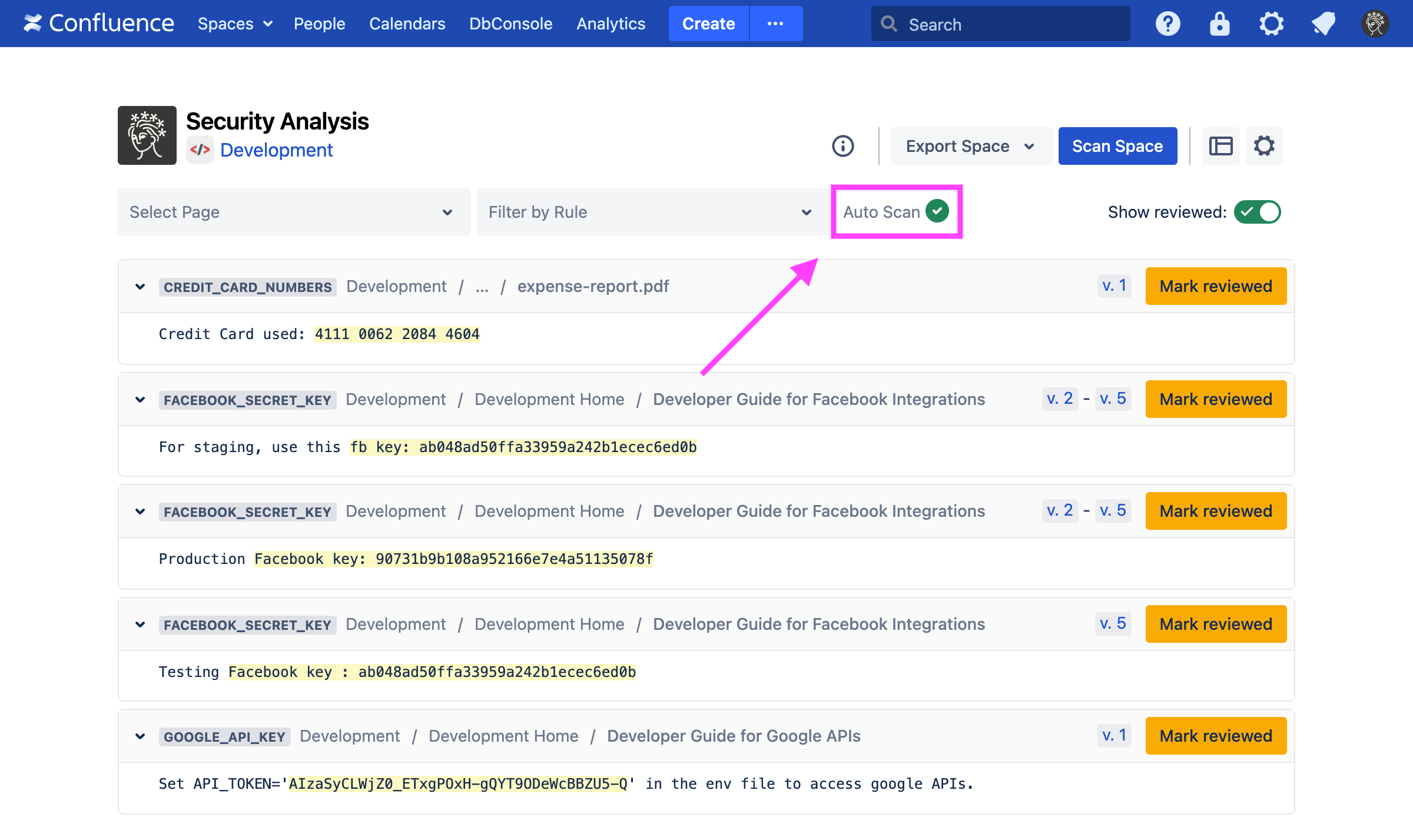Image resolution: width=1413 pixels, height=840 pixels.
Task: Open Security Analysis settings gear icon
Action: [x=1264, y=146]
